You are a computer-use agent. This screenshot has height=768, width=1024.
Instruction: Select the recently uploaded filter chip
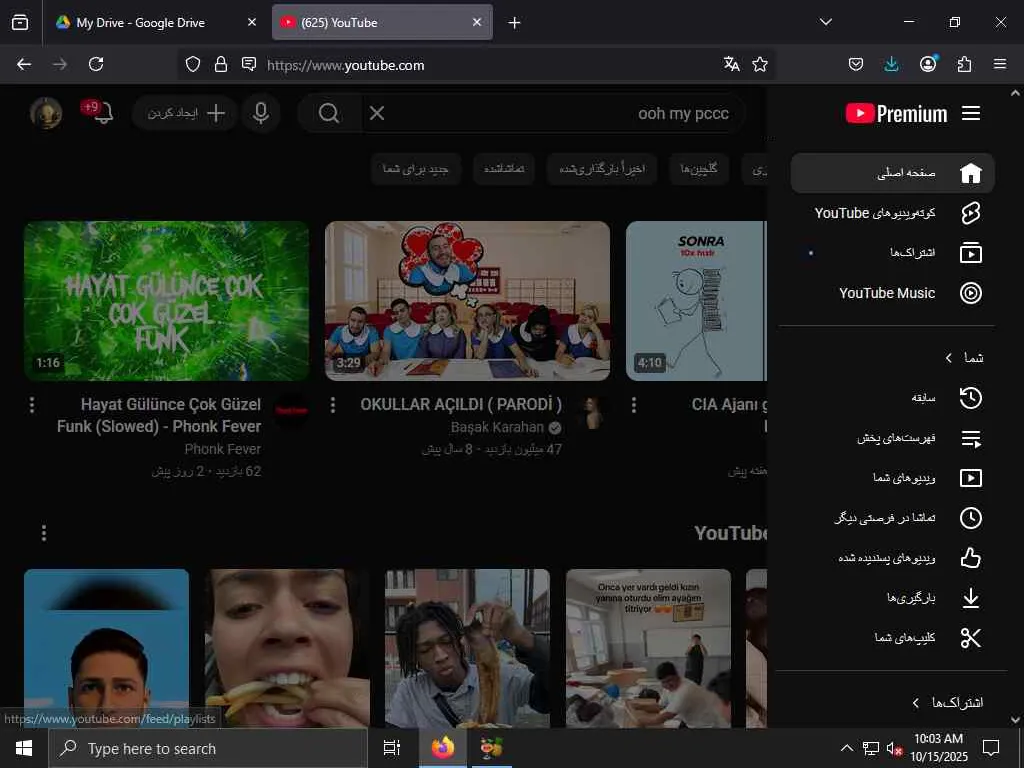click(x=602, y=169)
